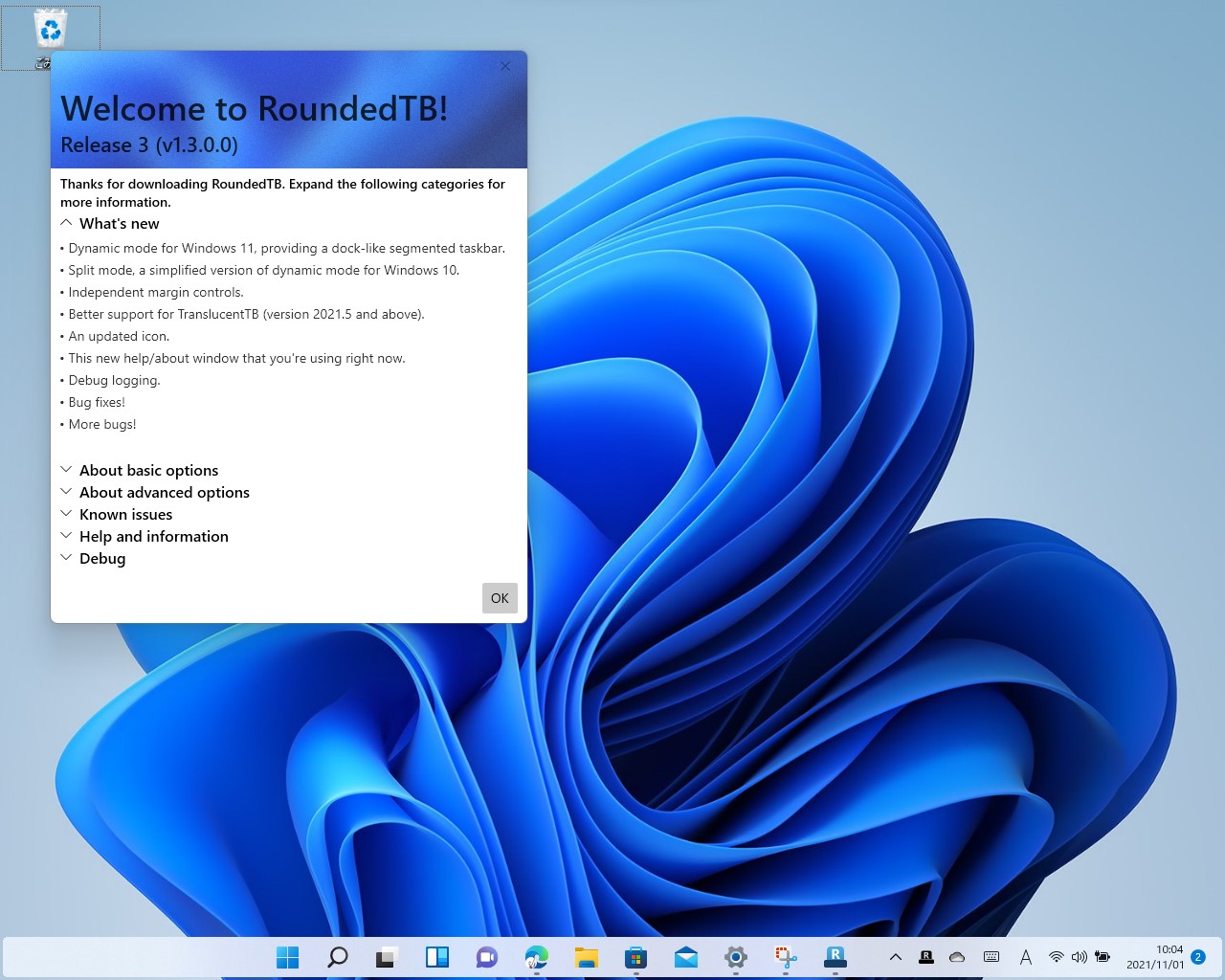This screenshot has height=980, width=1225.
Task: Open the Start menu
Action: click(287, 957)
